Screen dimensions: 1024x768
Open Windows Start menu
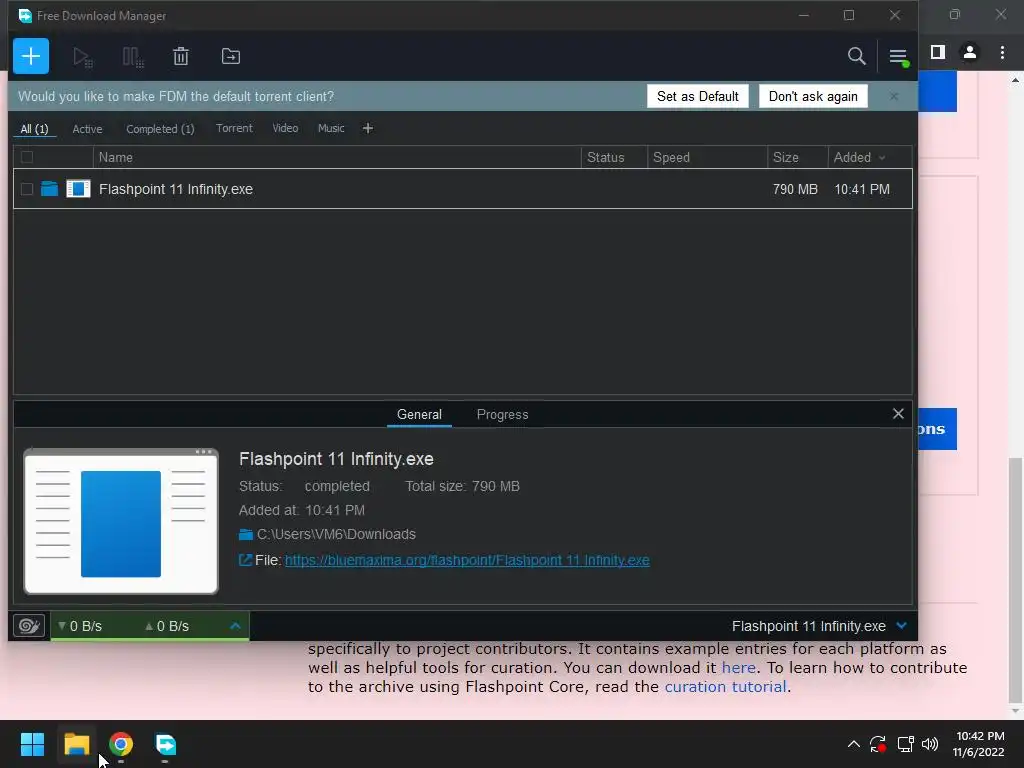(33, 744)
